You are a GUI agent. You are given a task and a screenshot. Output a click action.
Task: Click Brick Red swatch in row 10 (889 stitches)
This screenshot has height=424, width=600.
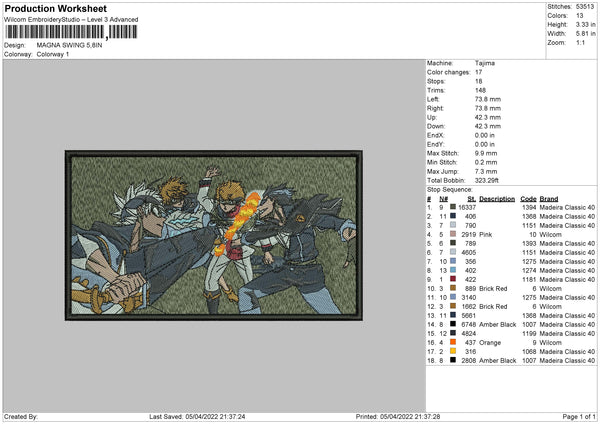point(453,288)
